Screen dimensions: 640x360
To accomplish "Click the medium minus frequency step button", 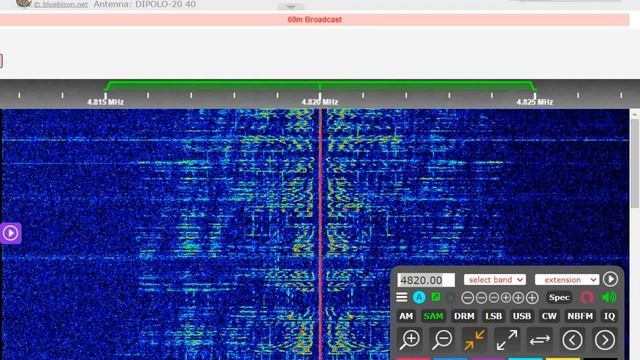I will [481, 298].
